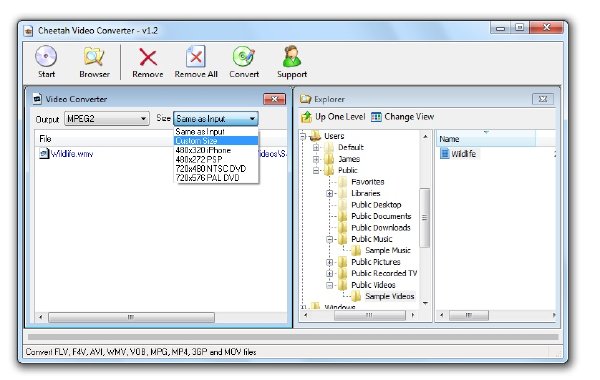Click the File column header
Screen dimensions: 600x380
click(x=105, y=139)
